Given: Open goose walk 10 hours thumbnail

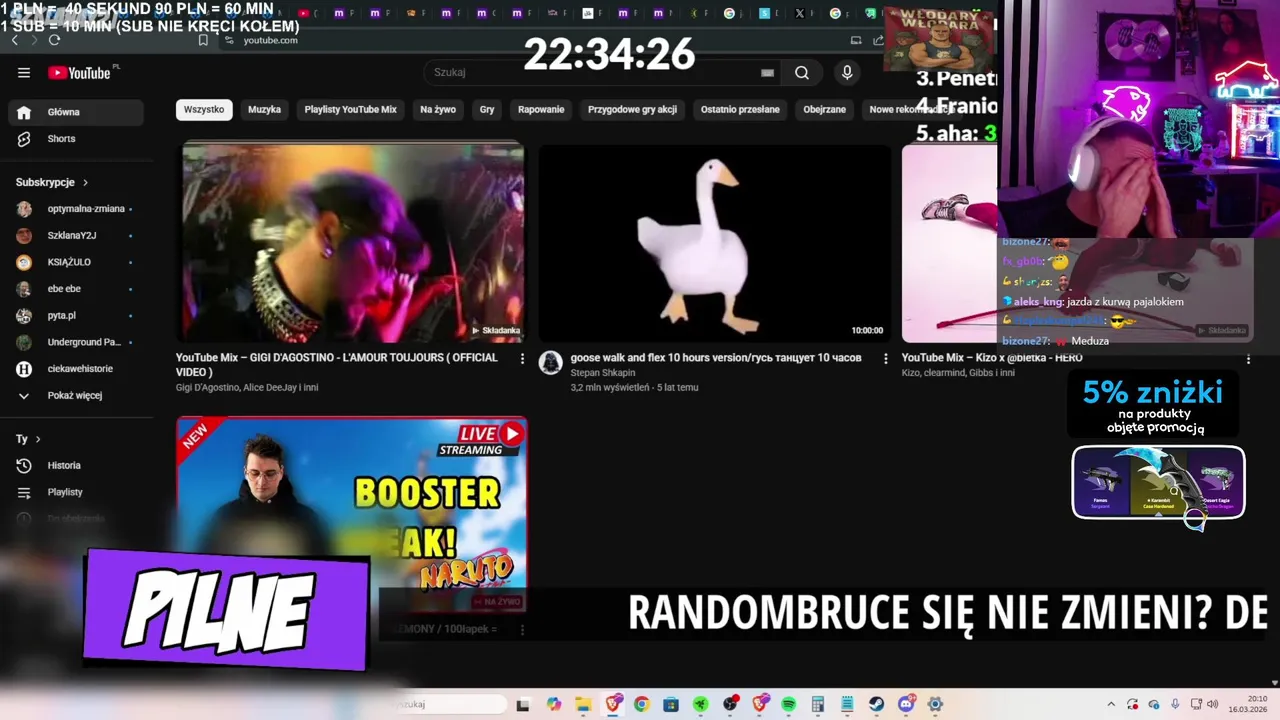Looking at the screenshot, I should [714, 243].
